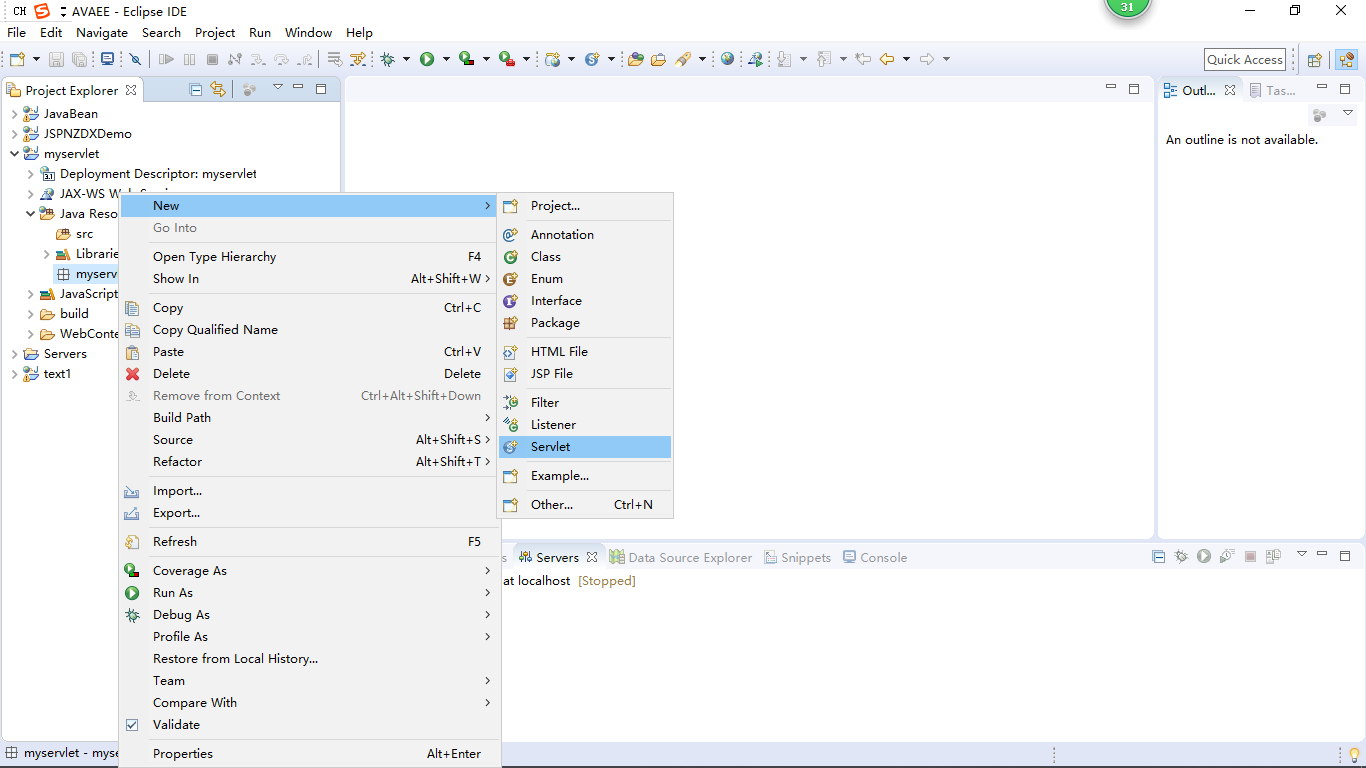Select Other... in the New submenu
This screenshot has width=1366, height=768.
(585, 505)
